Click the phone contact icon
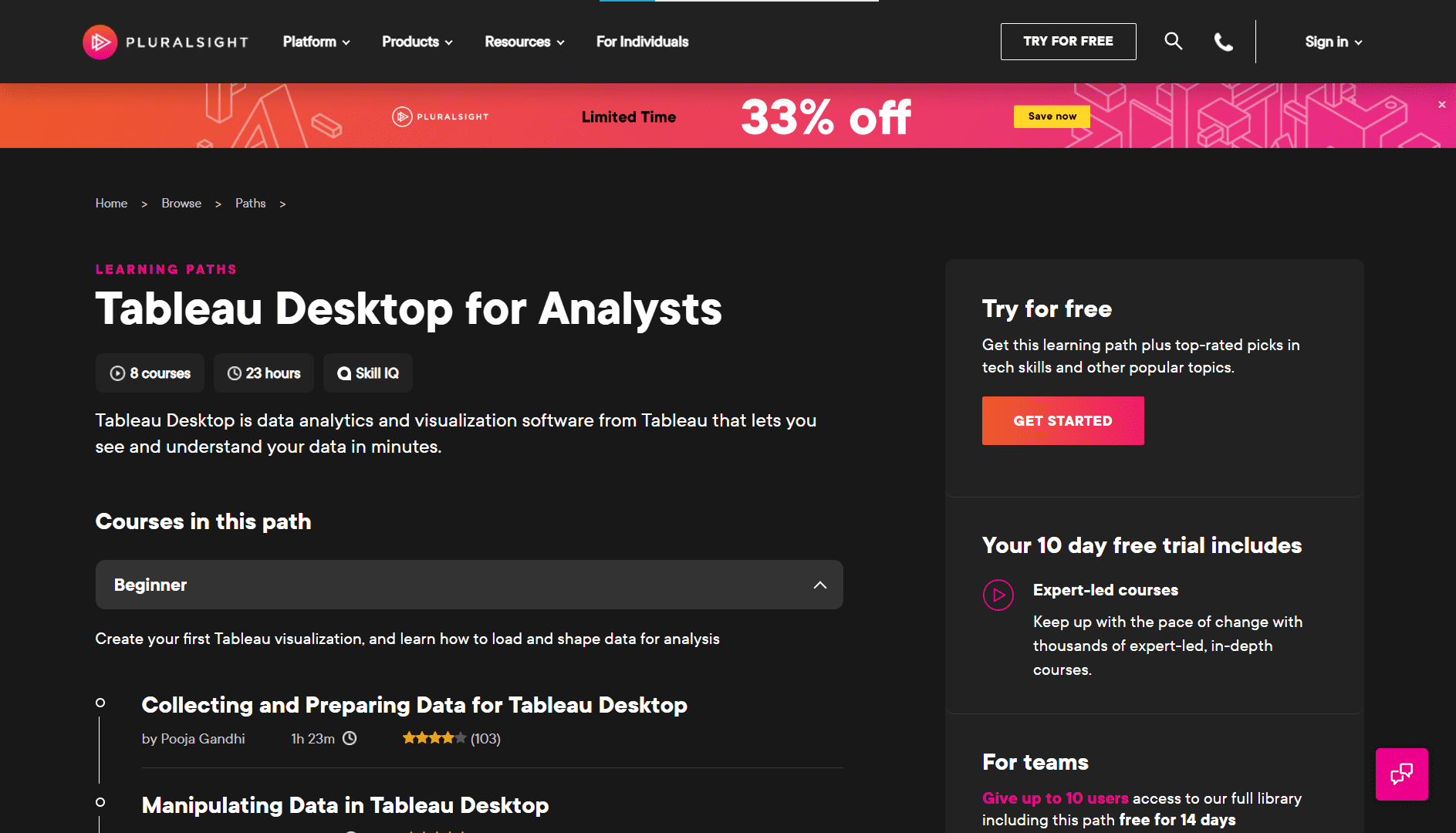The image size is (1456, 833). pos(1224,42)
